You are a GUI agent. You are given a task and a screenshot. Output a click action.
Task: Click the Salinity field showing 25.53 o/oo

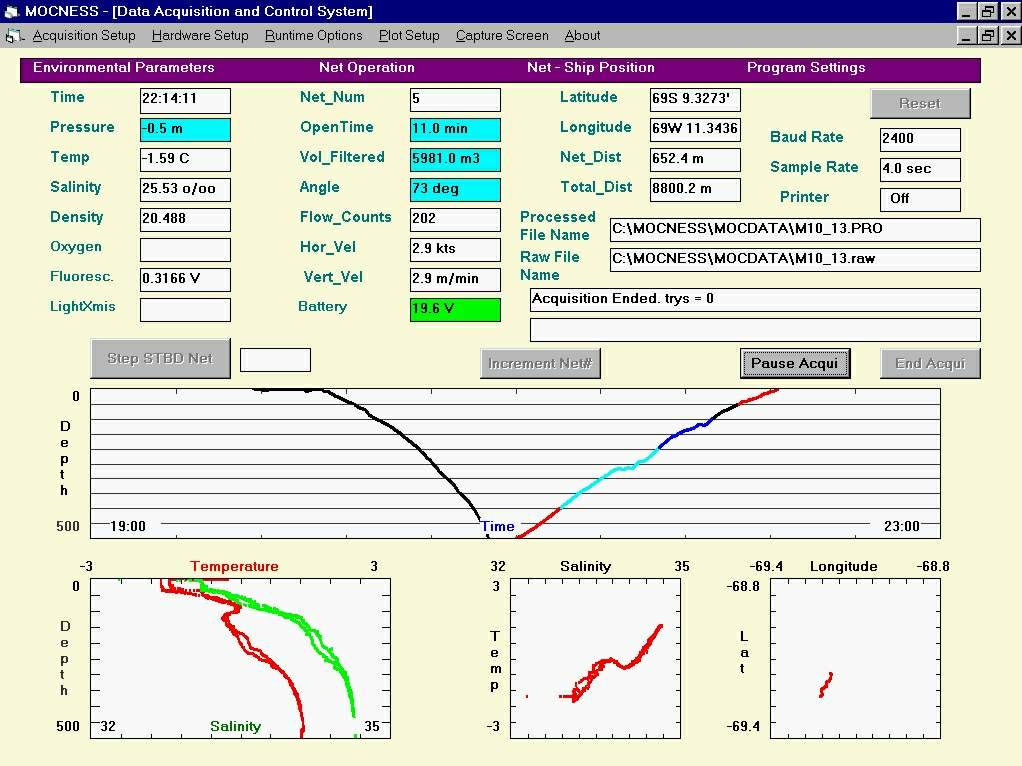click(x=185, y=190)
